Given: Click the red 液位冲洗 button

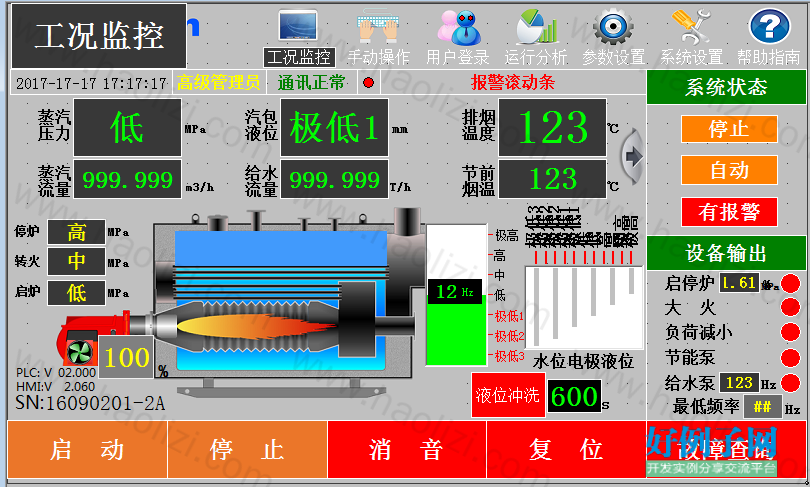Looking at the screenshot, I should point(508,395).
